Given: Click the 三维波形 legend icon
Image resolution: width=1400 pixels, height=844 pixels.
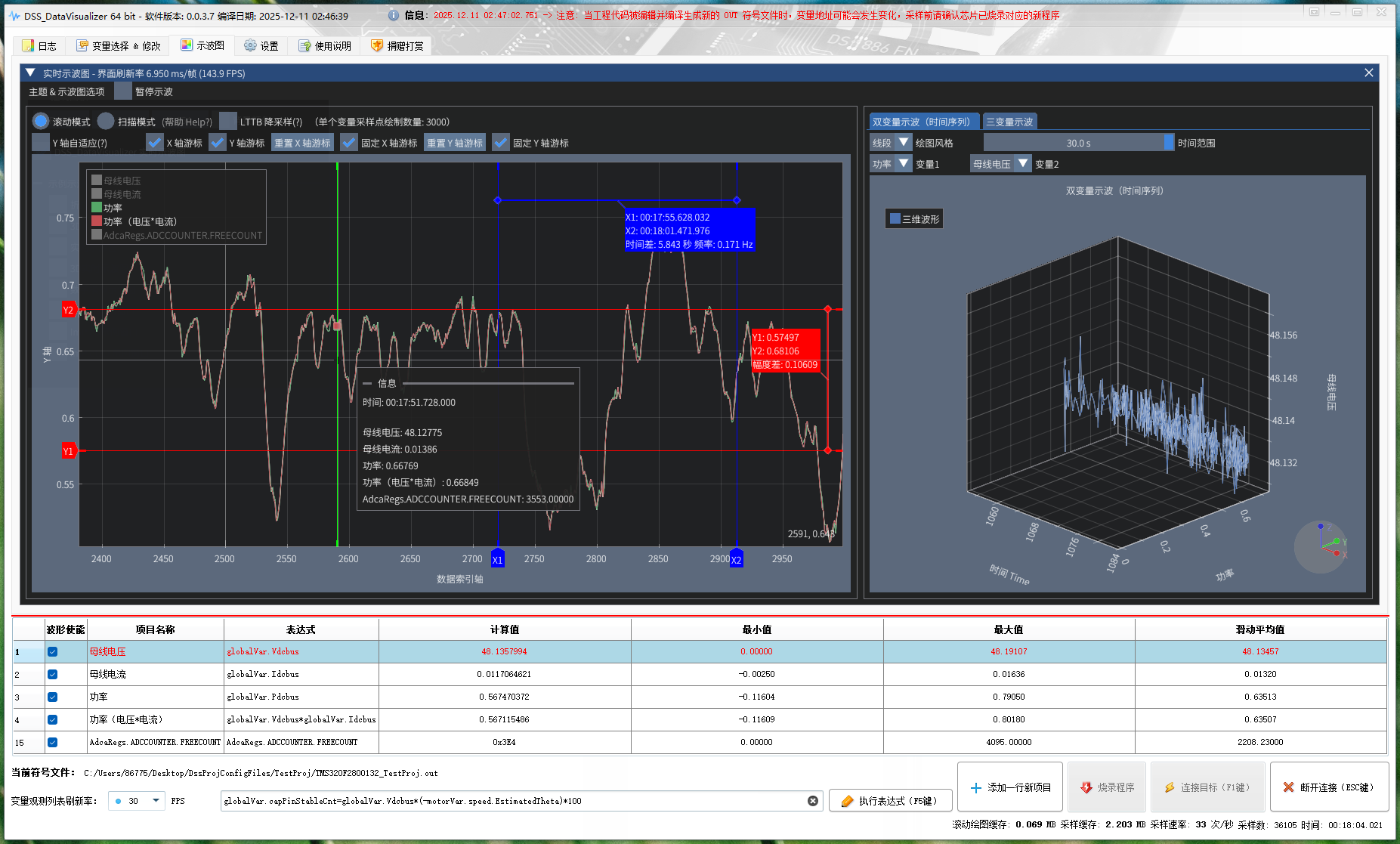Looking at the screenshot, I should (x=895, y=219).
